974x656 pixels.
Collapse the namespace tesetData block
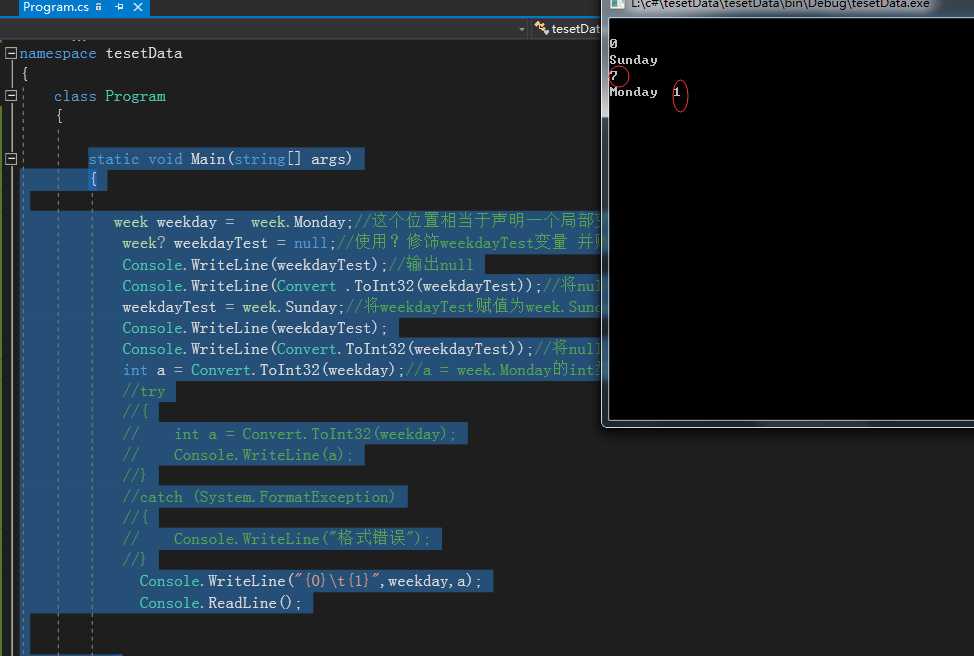click(x=11, y=53)
